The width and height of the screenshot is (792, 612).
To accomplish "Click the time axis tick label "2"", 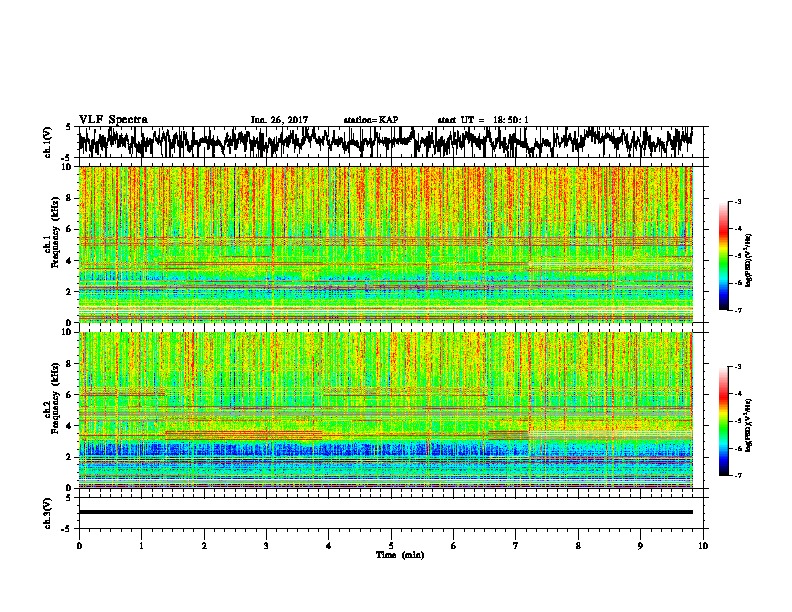I will pyautogui.click(x=204, y=546).
